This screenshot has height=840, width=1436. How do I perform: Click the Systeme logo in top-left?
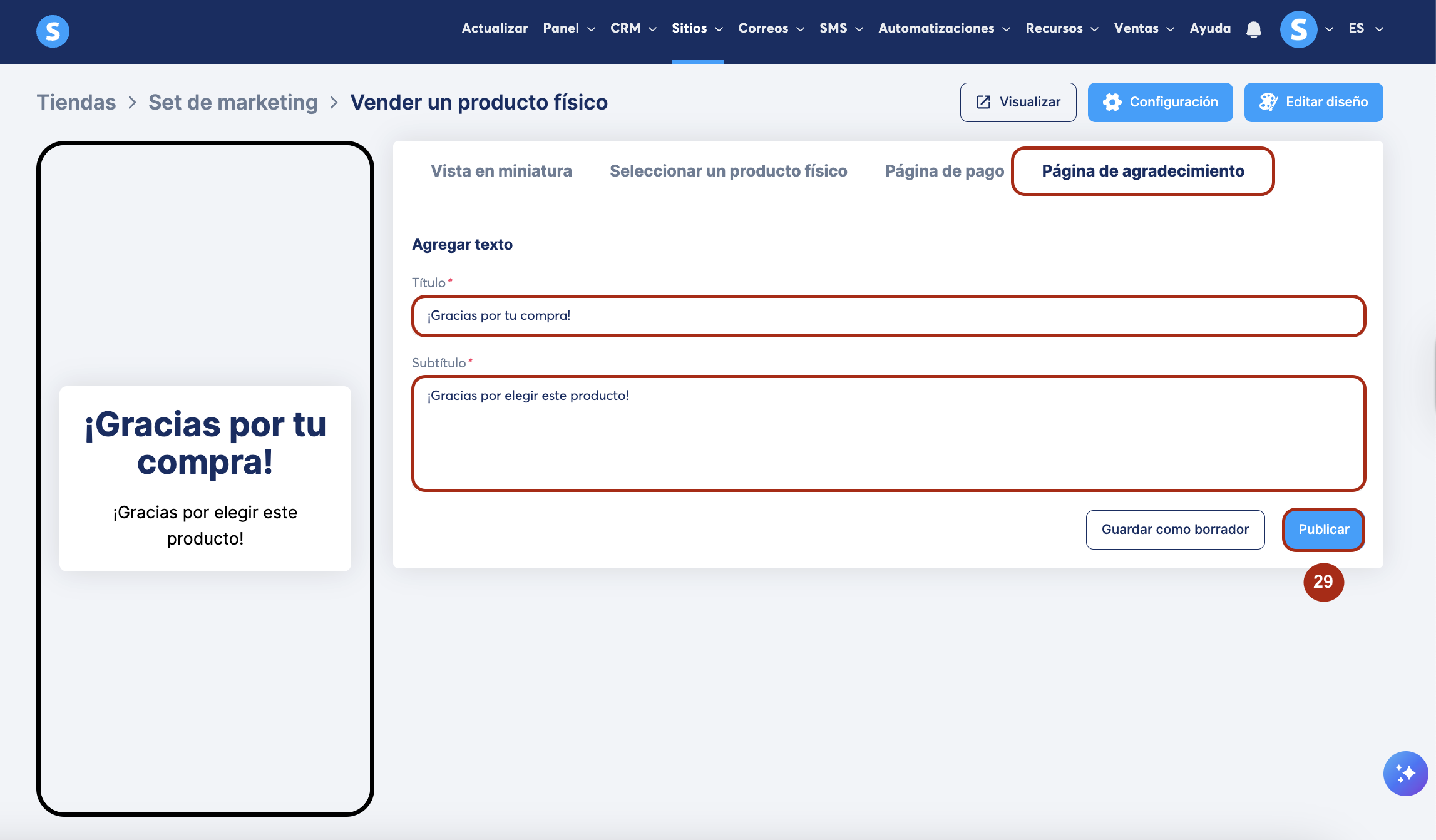[x=53, y=31]
